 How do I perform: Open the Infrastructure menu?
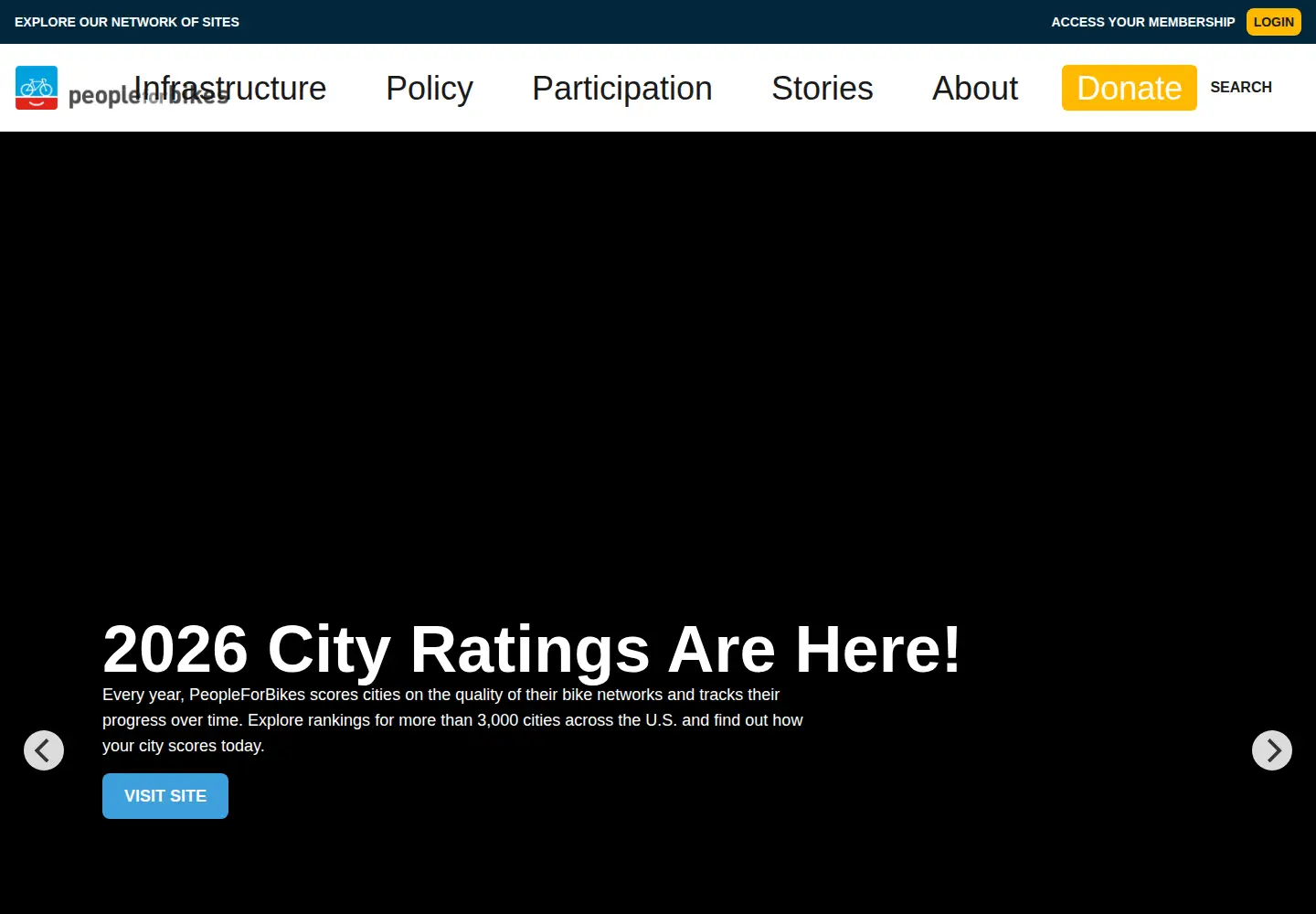click(x=230, y=89)
